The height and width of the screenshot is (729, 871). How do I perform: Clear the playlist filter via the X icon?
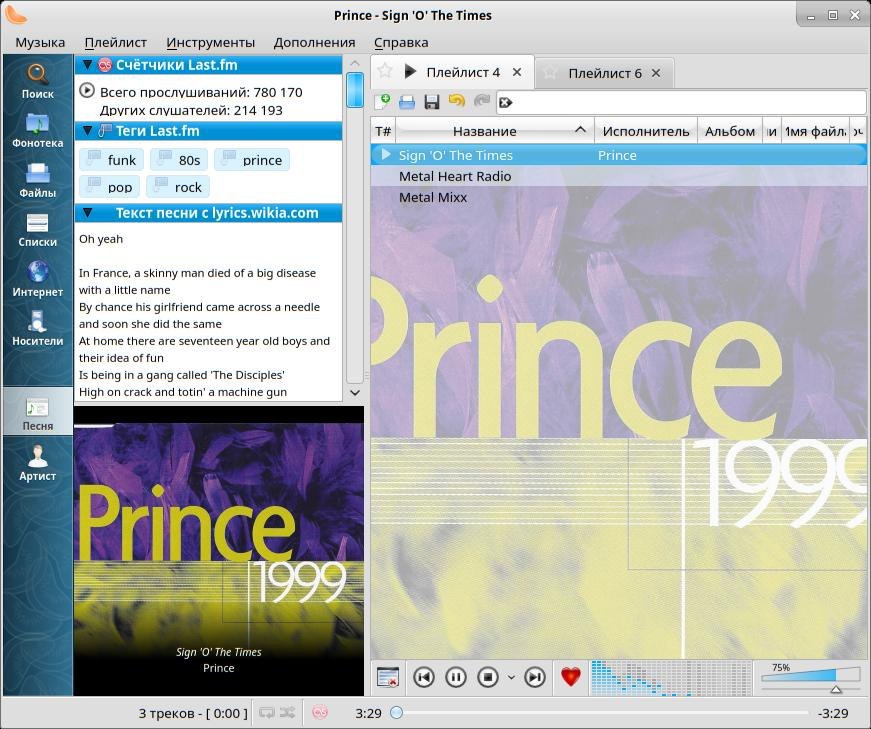(505, 102)
